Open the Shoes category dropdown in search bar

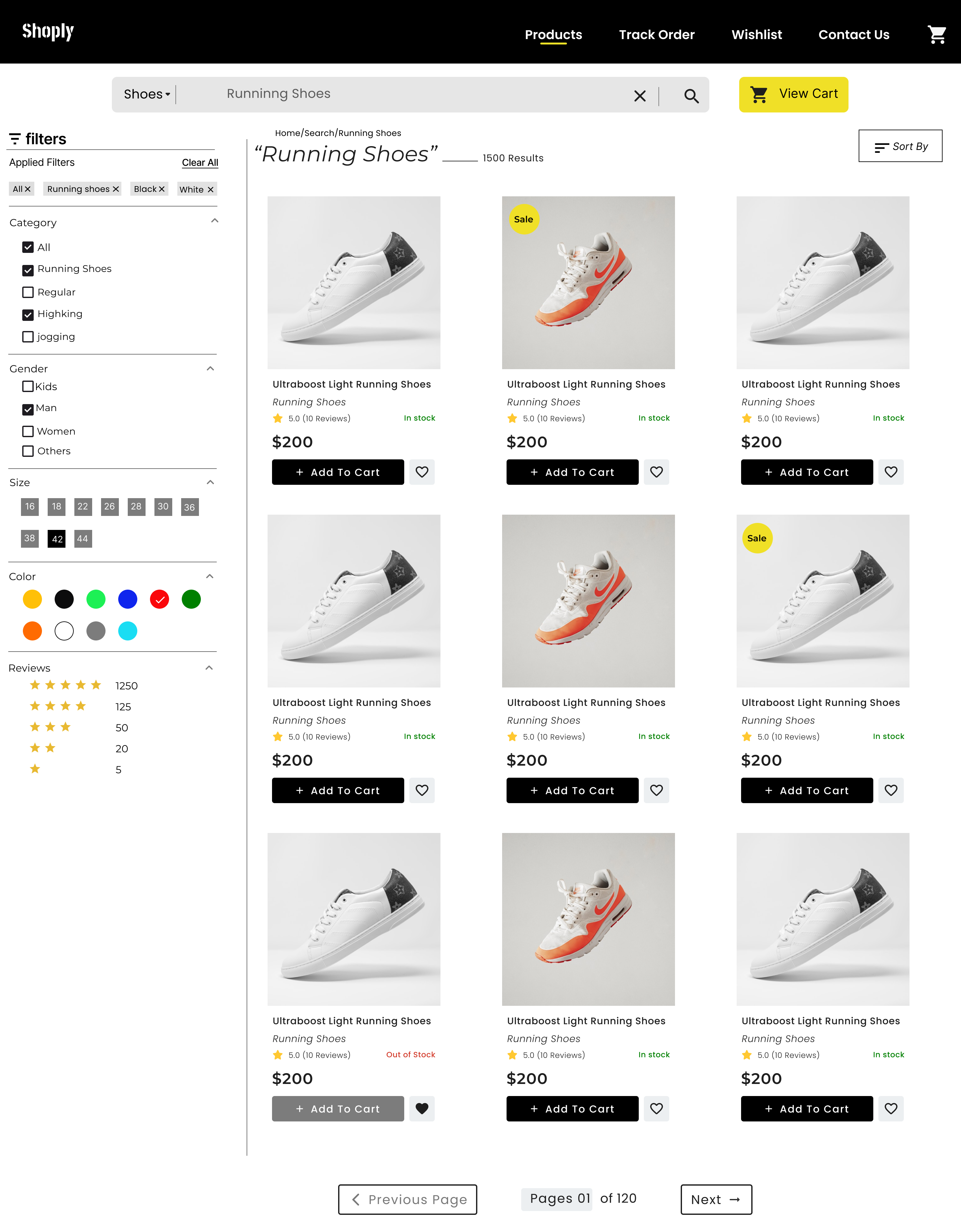point(146,94)
